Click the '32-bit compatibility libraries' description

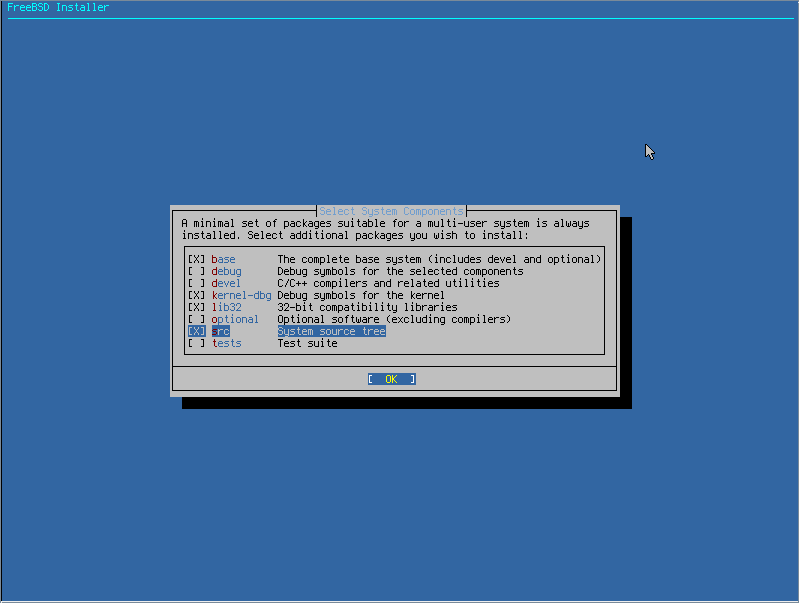click(367, 307)
